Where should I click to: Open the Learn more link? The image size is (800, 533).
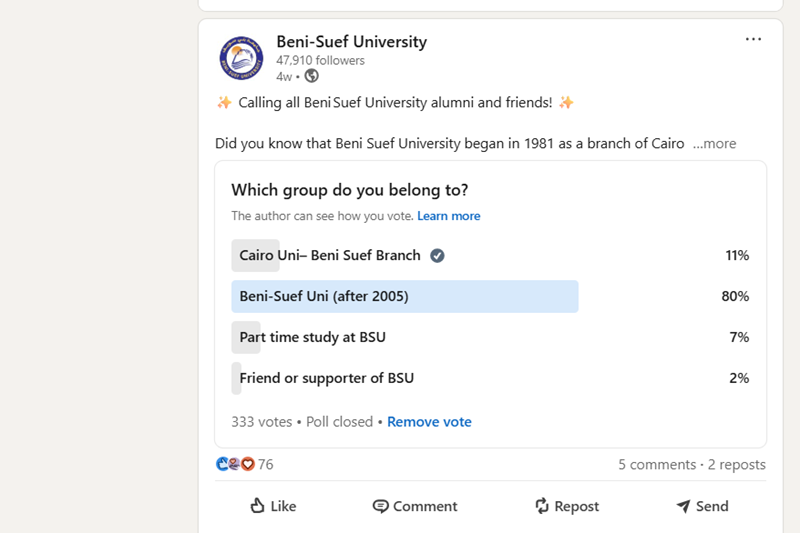[x=448, y=216]
